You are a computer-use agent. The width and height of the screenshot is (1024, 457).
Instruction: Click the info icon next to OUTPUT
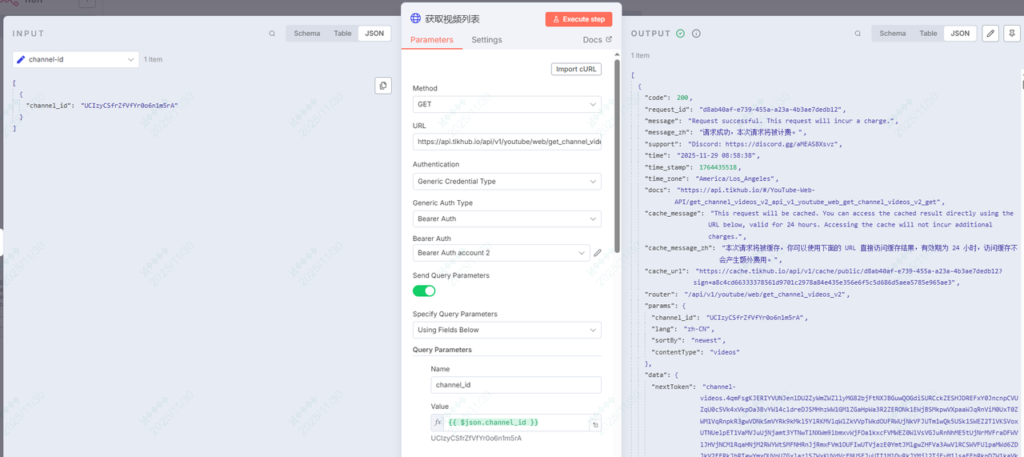tap(695, 33)
